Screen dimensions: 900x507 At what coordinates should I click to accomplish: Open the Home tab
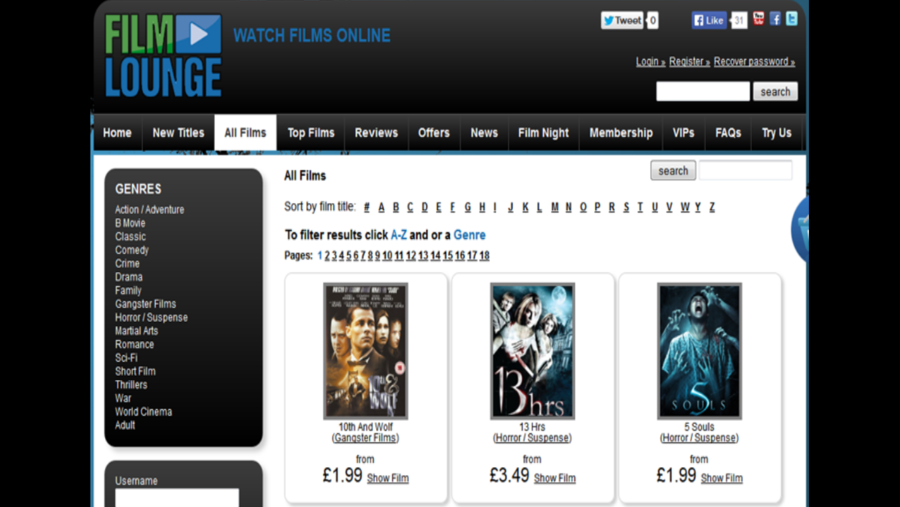click(117, 133)
